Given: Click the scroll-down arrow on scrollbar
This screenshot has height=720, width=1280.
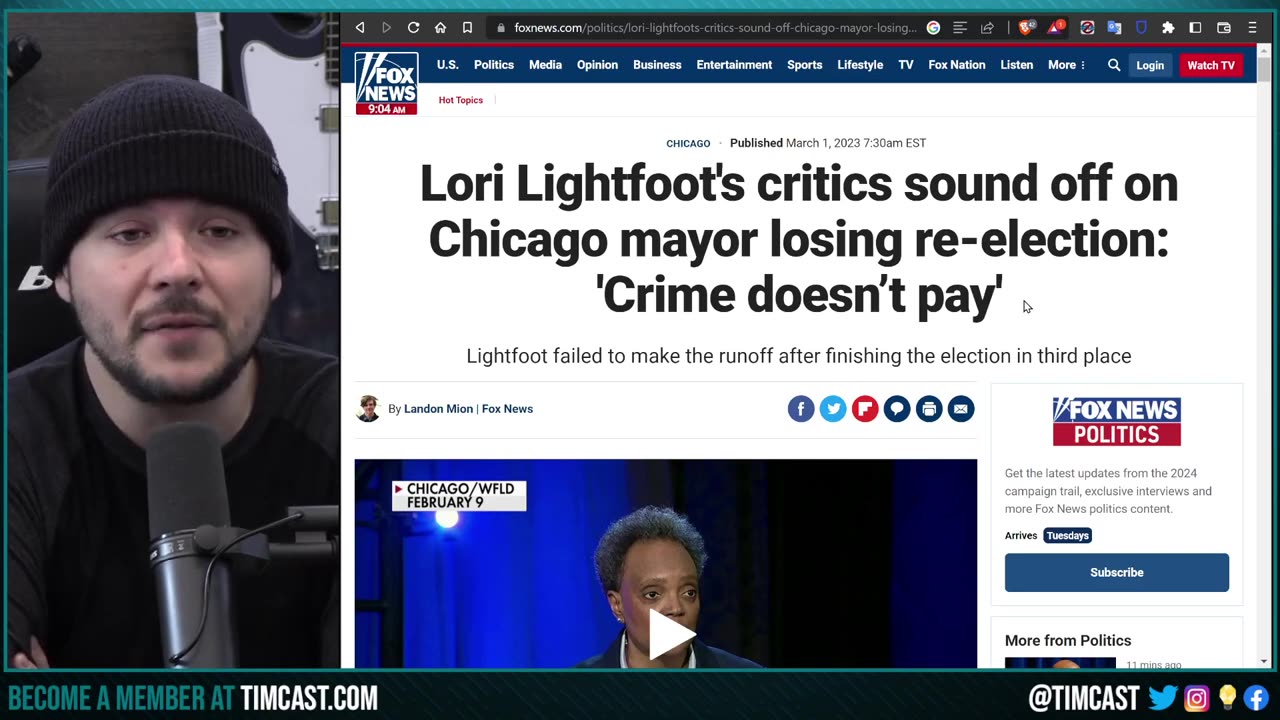Looking at the screenshot, I should (1264, 661).
